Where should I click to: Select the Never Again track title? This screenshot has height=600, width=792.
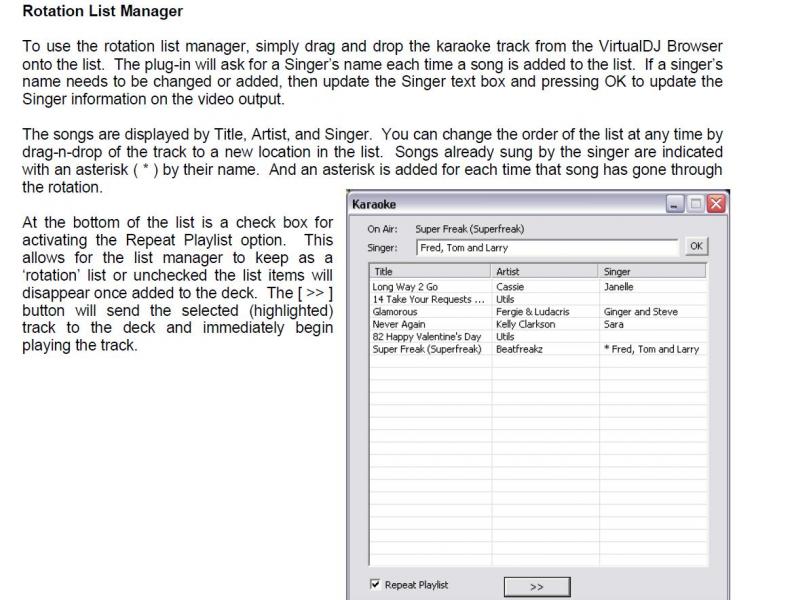coord(399,324)
